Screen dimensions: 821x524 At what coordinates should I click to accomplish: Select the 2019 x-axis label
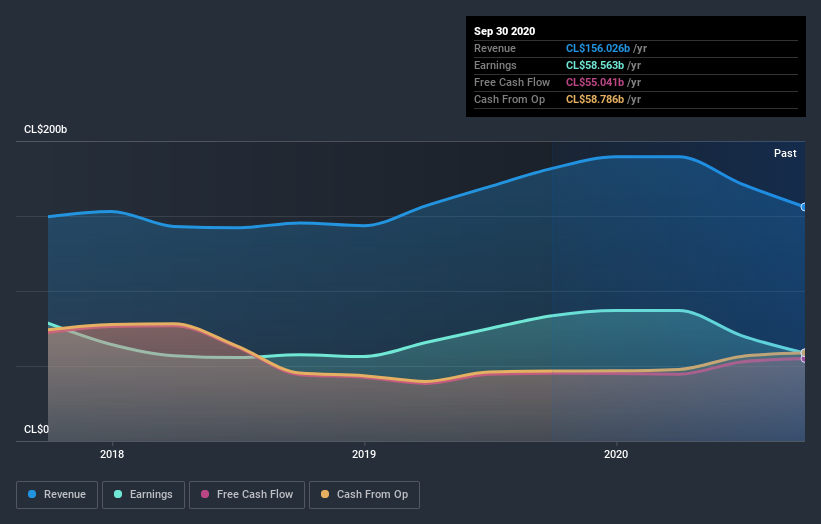(364, 454)
